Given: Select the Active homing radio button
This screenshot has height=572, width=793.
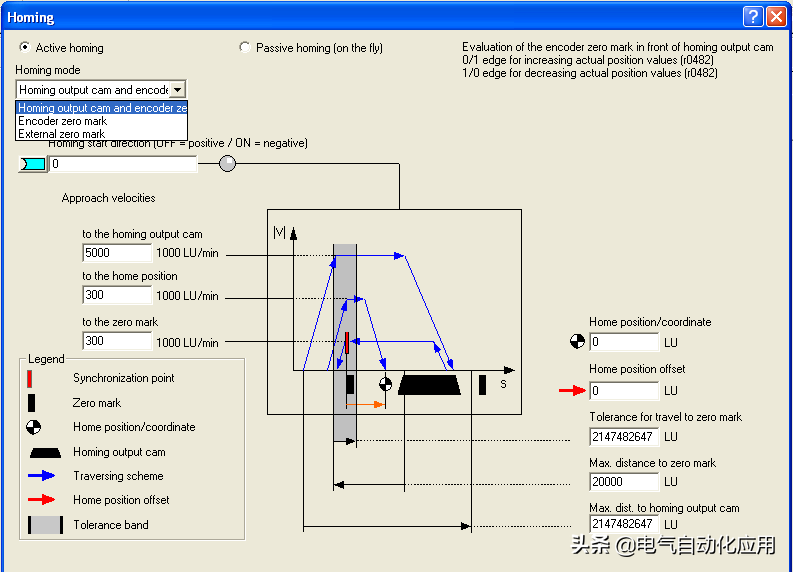Looking at the screenshot, I should click(24, 47).
